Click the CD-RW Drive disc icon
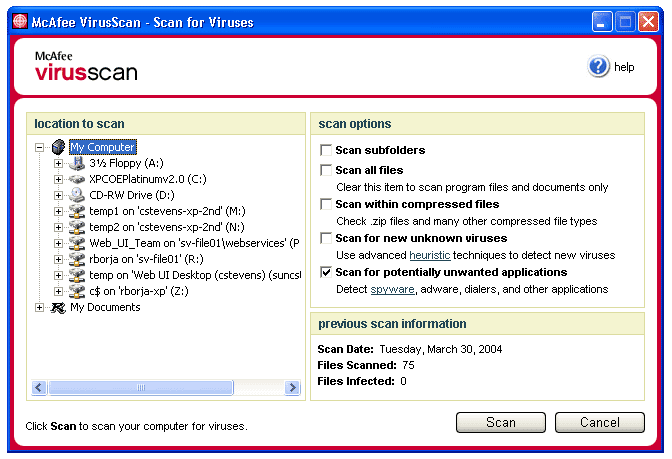The width and height of the screenshot is (672, 459). [x=77, y=195]
